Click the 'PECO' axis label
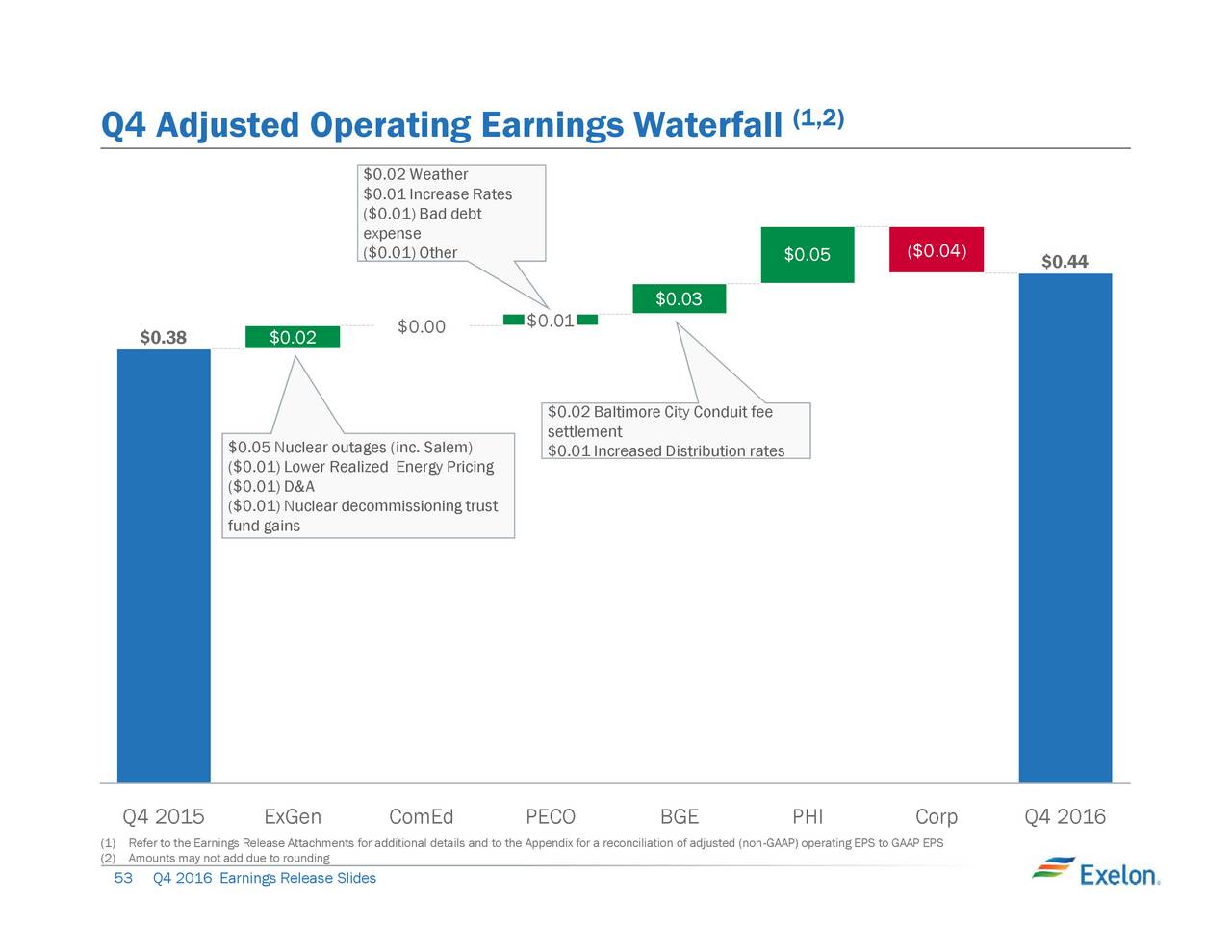This screenshot has width=1232, height=952. click(551, 817)
